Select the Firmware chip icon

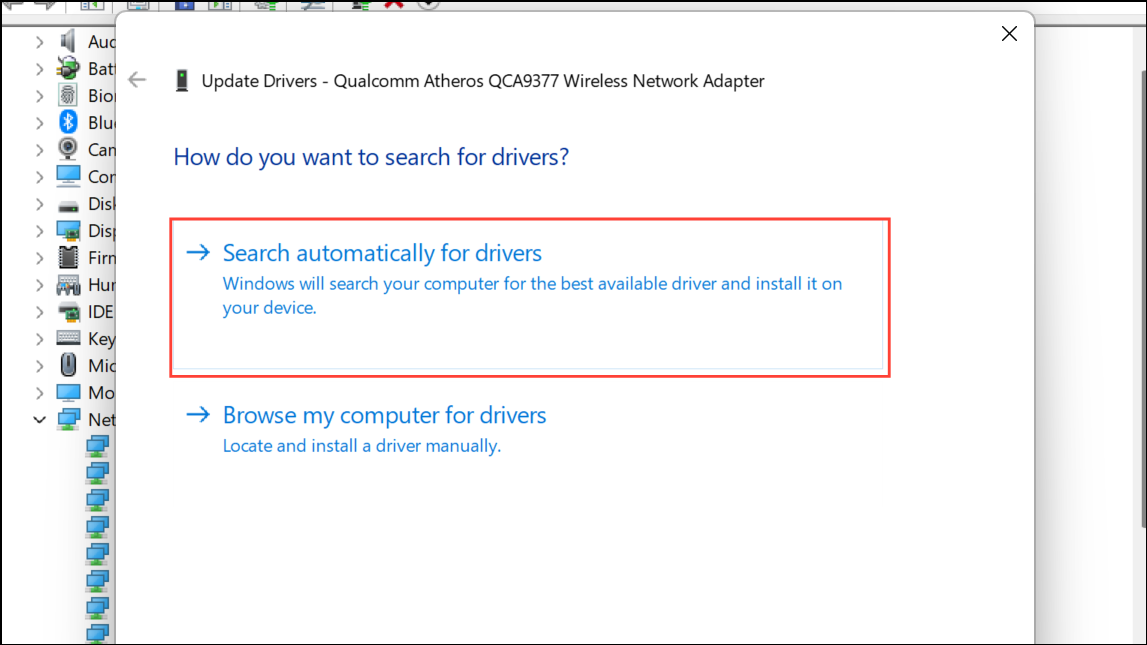click(68, 257)
